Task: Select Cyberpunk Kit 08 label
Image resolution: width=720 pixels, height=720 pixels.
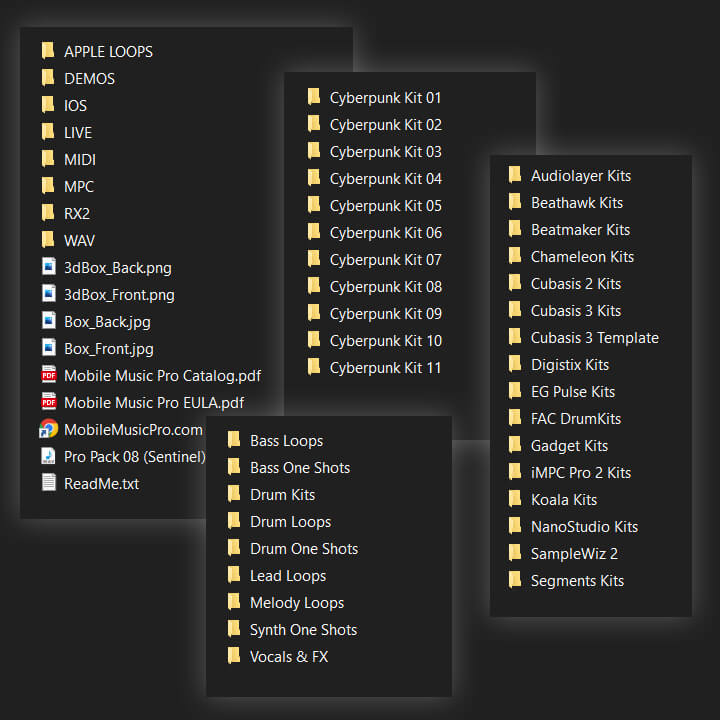Action: pos(386,287)
